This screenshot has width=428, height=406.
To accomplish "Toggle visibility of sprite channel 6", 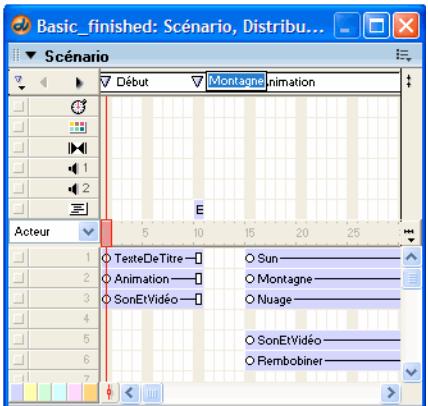I will tap(19, 359).
